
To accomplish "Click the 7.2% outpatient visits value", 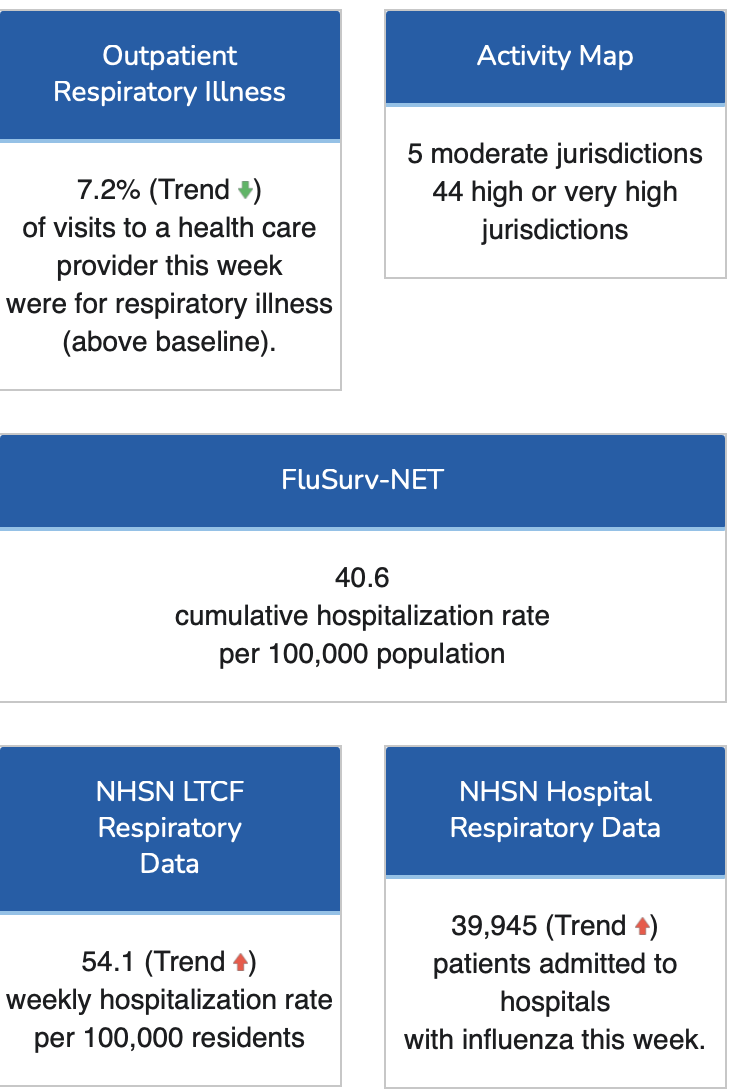I will [107, 190].
